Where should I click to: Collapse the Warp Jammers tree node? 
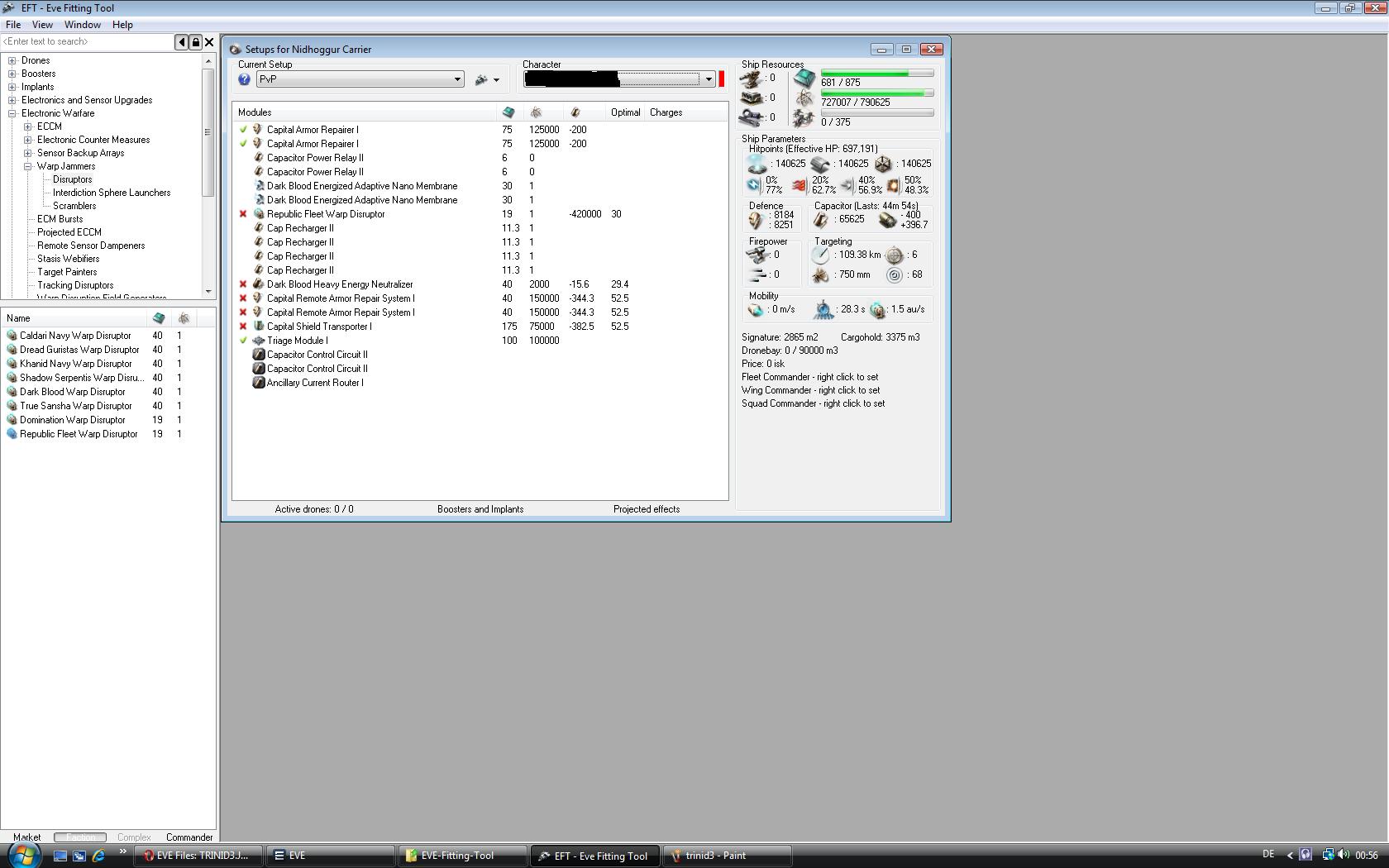(28, 166)
